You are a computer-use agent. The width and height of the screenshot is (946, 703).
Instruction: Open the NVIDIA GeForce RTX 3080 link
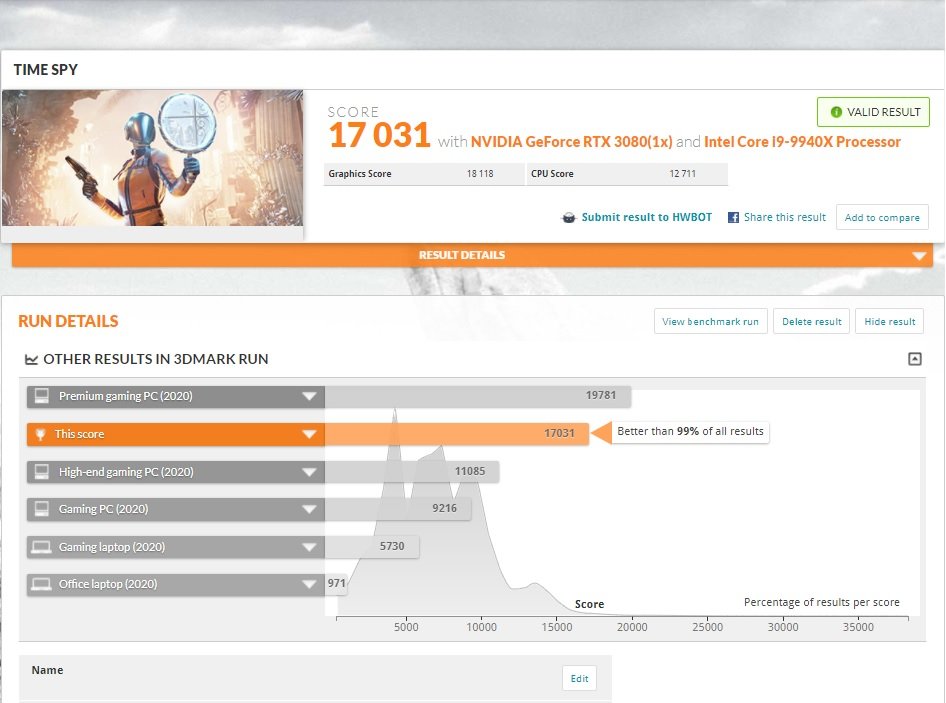tap(571, 142)
